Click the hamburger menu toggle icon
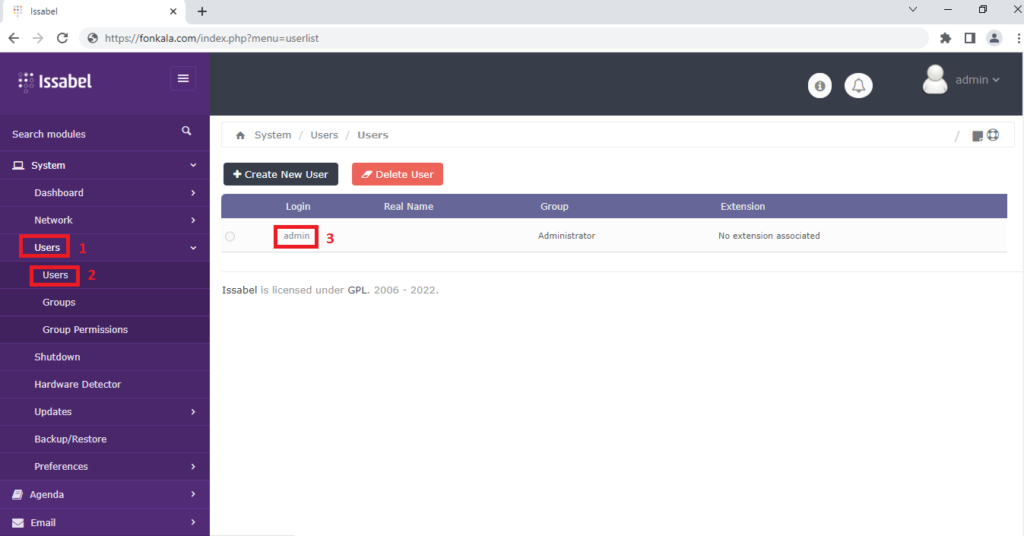Image resolution: width=1024 pixels, height=536 pixels. click(x=183, y=78)
